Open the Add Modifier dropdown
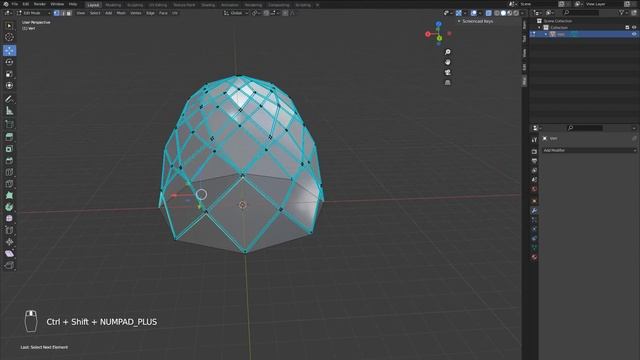This screenshot has width=640, height=360. (589, 150)
